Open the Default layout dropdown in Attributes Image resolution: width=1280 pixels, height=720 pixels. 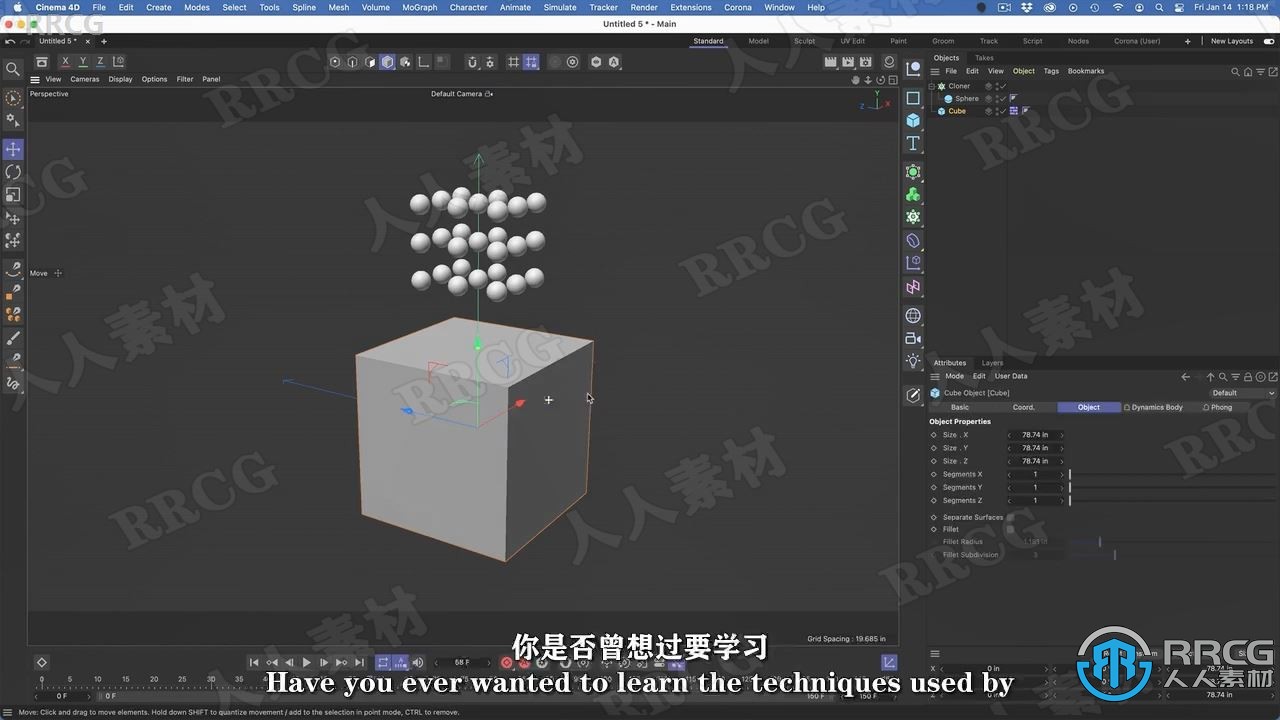point(1243,393)
